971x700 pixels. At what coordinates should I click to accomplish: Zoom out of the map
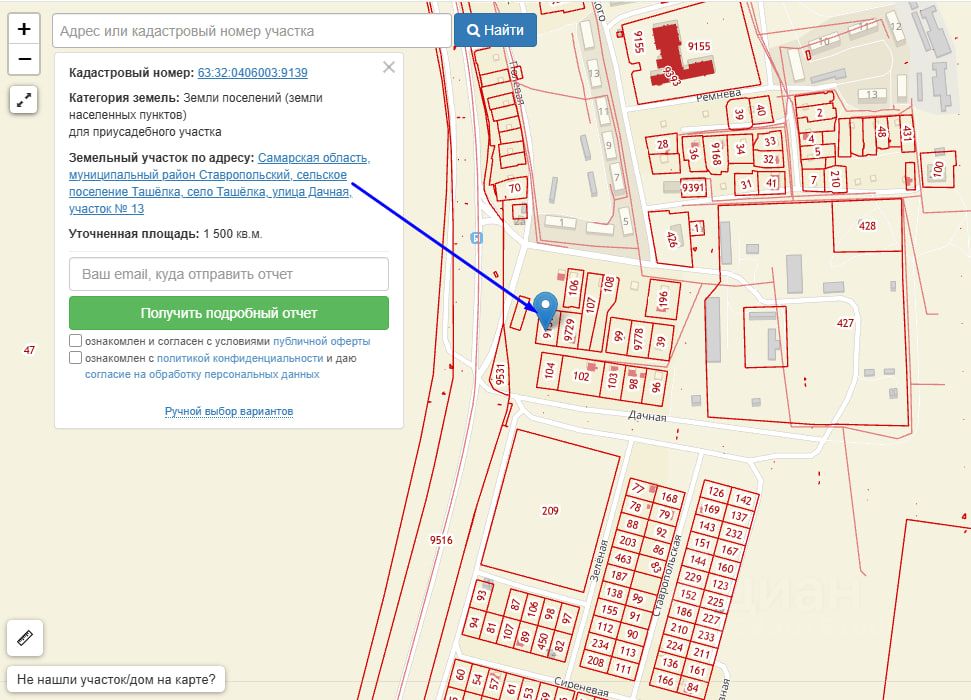coord(25,60)
